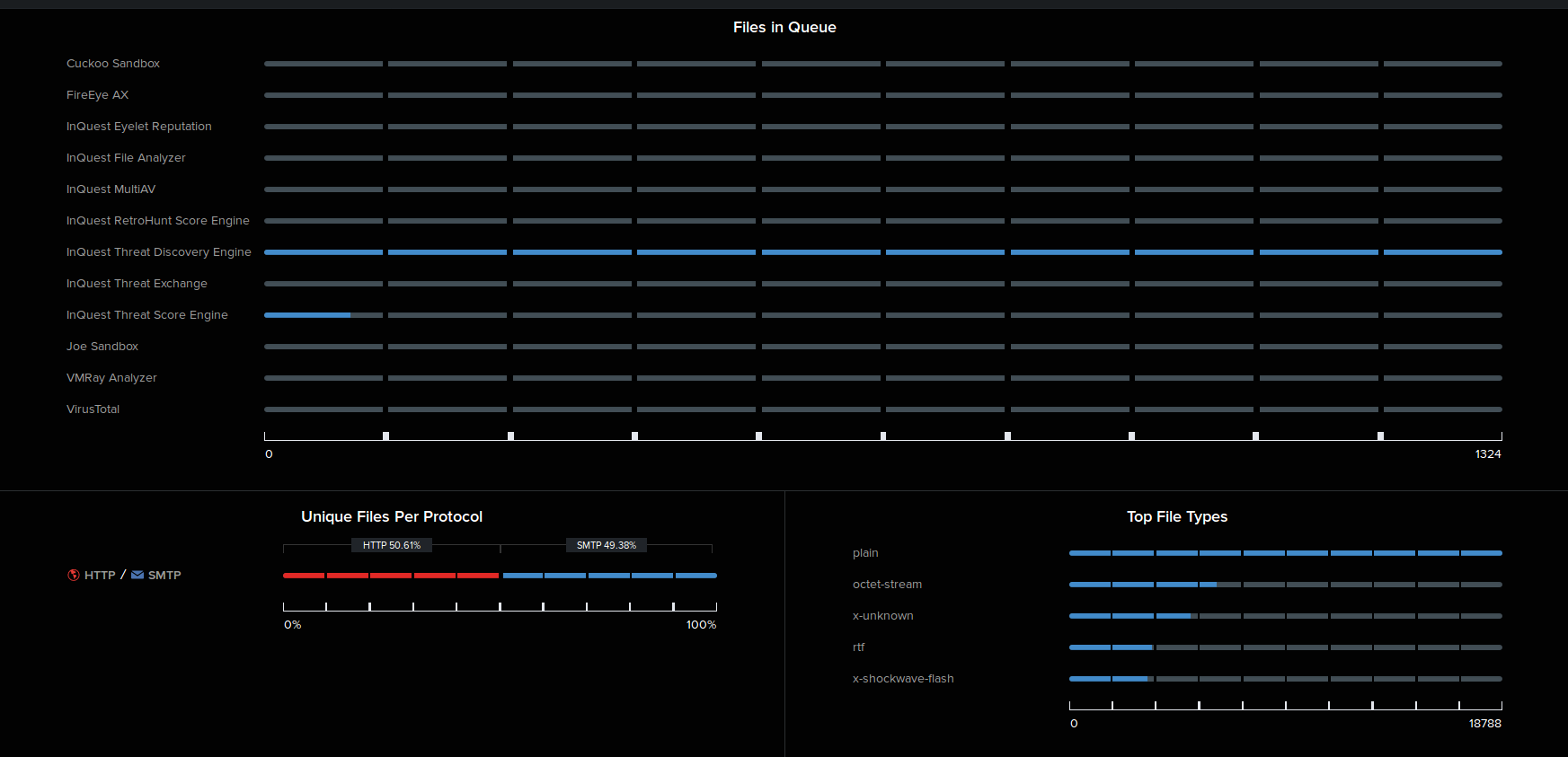Select the plain file type label
1568x757 pixels.
tap(865, 553)
